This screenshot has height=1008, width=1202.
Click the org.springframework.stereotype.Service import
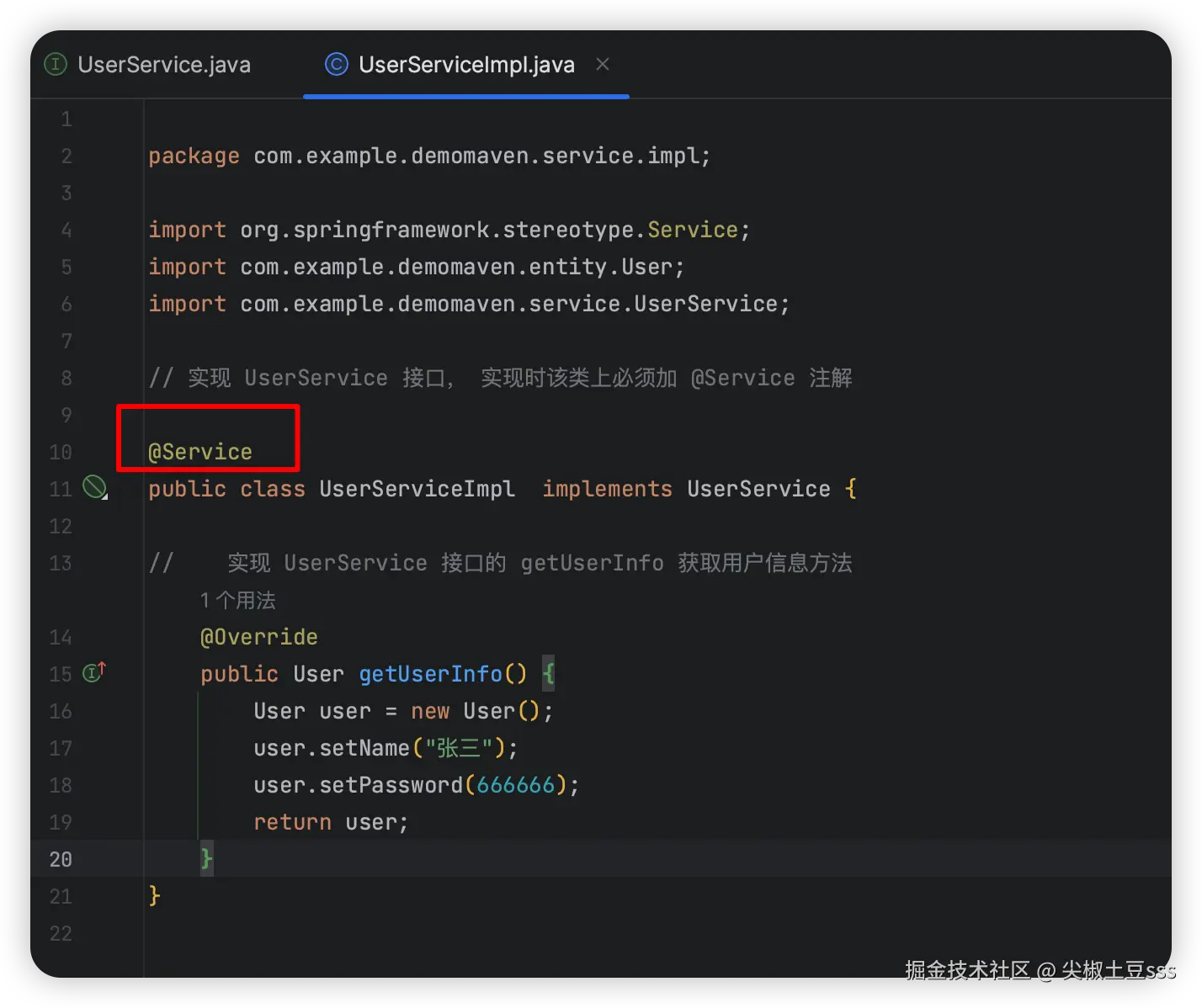(x=494, y=230)
